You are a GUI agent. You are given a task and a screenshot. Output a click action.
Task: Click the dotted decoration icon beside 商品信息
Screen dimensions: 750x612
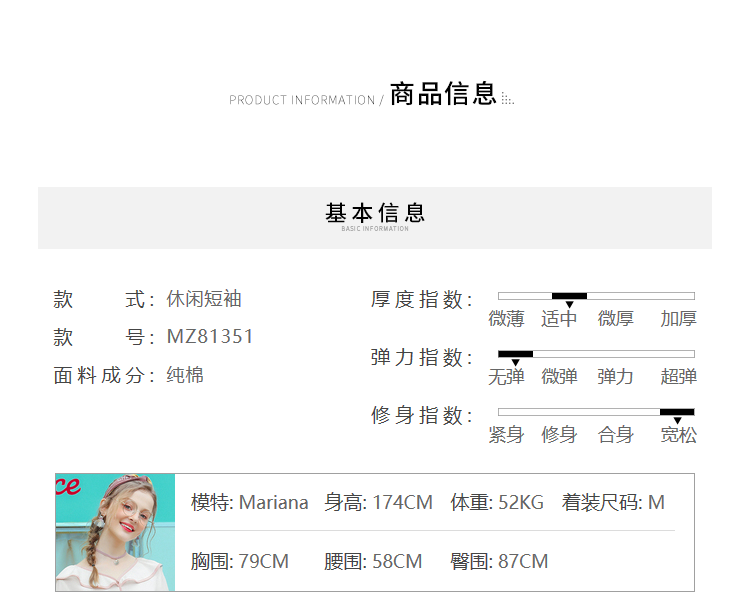pyautogui.click(x=507, y=99)
